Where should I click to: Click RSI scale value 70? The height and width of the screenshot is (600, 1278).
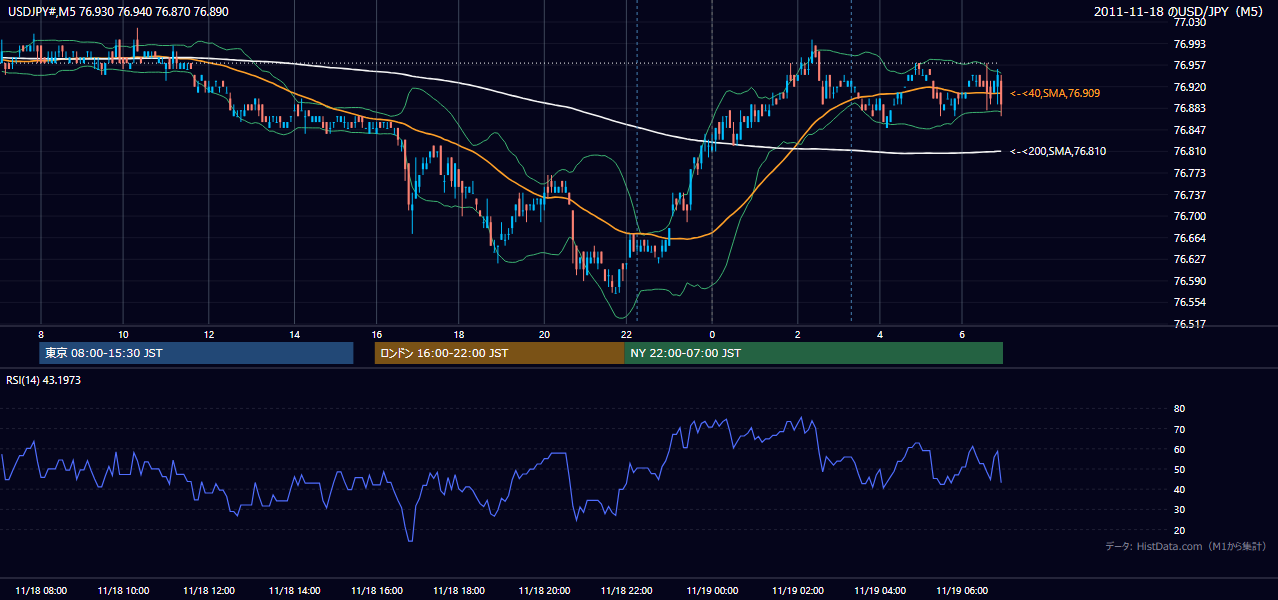click(1179, 429)
